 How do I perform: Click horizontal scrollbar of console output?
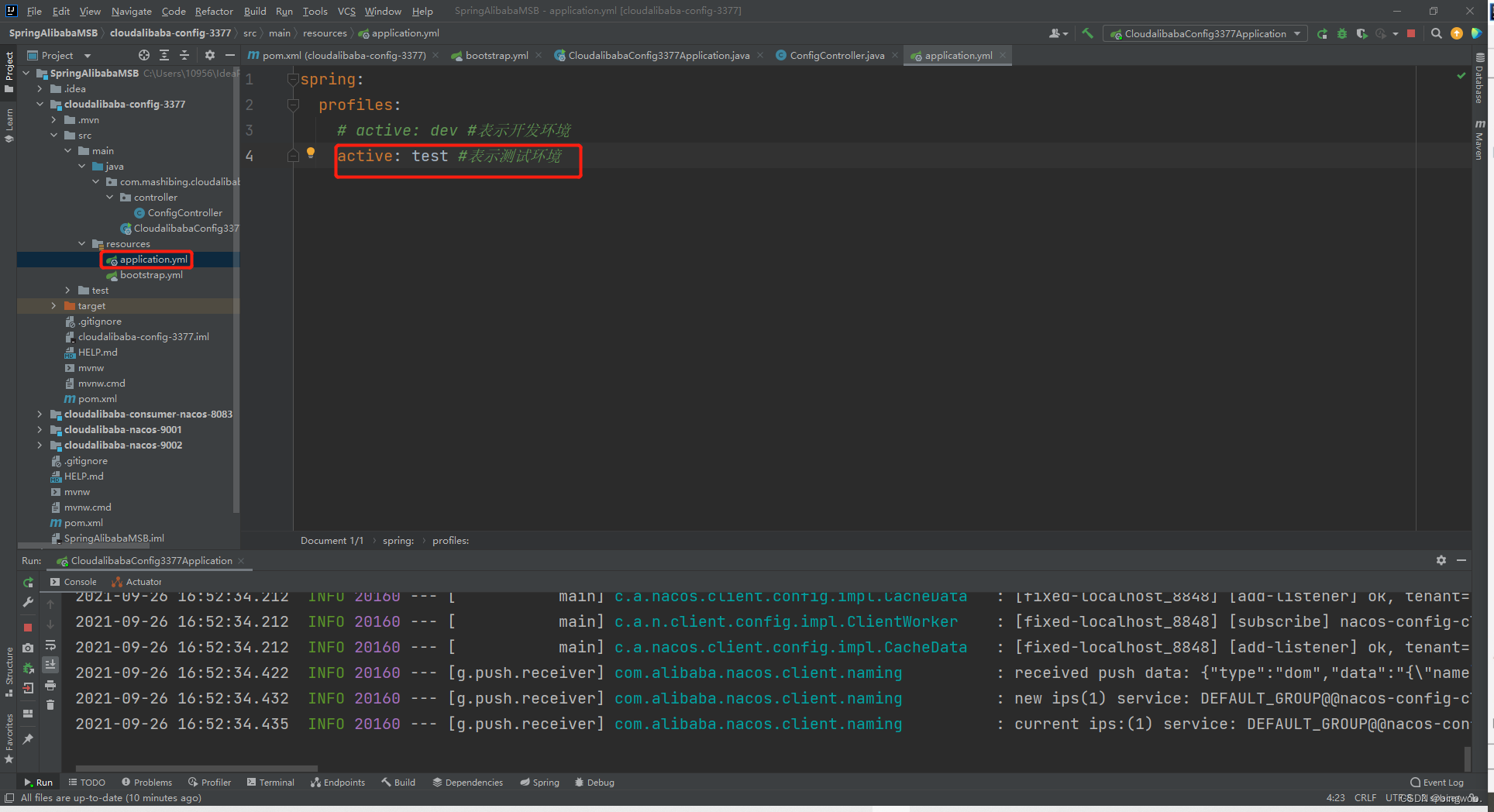196,768
